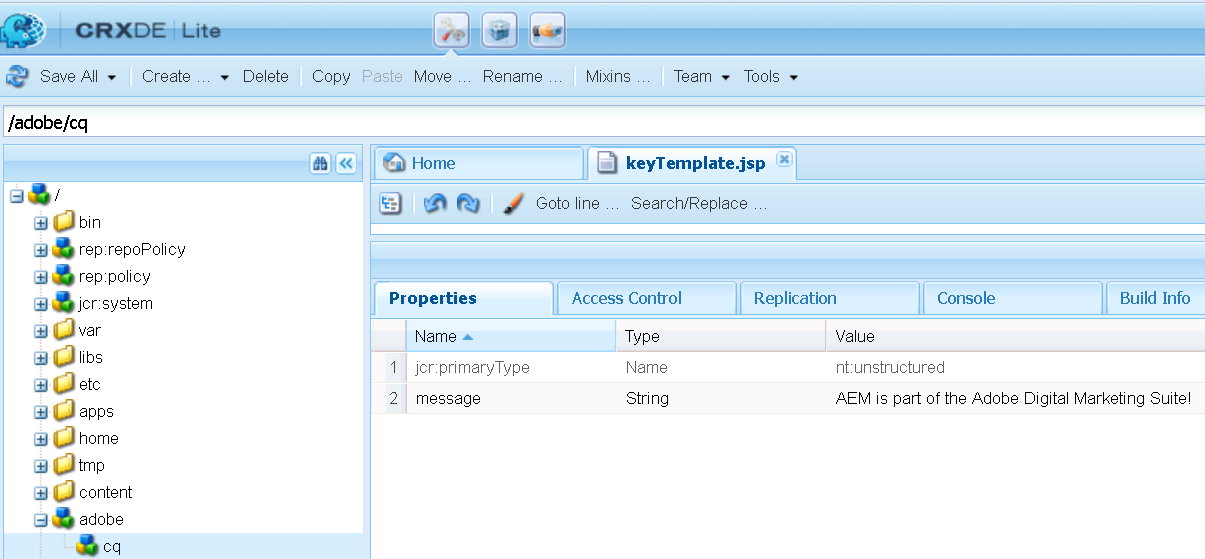Image resolution: width=1205 pixels, height=559 pixels.
Task: Click Goto line in editor toolbar
Action: (x=578, y=203)
